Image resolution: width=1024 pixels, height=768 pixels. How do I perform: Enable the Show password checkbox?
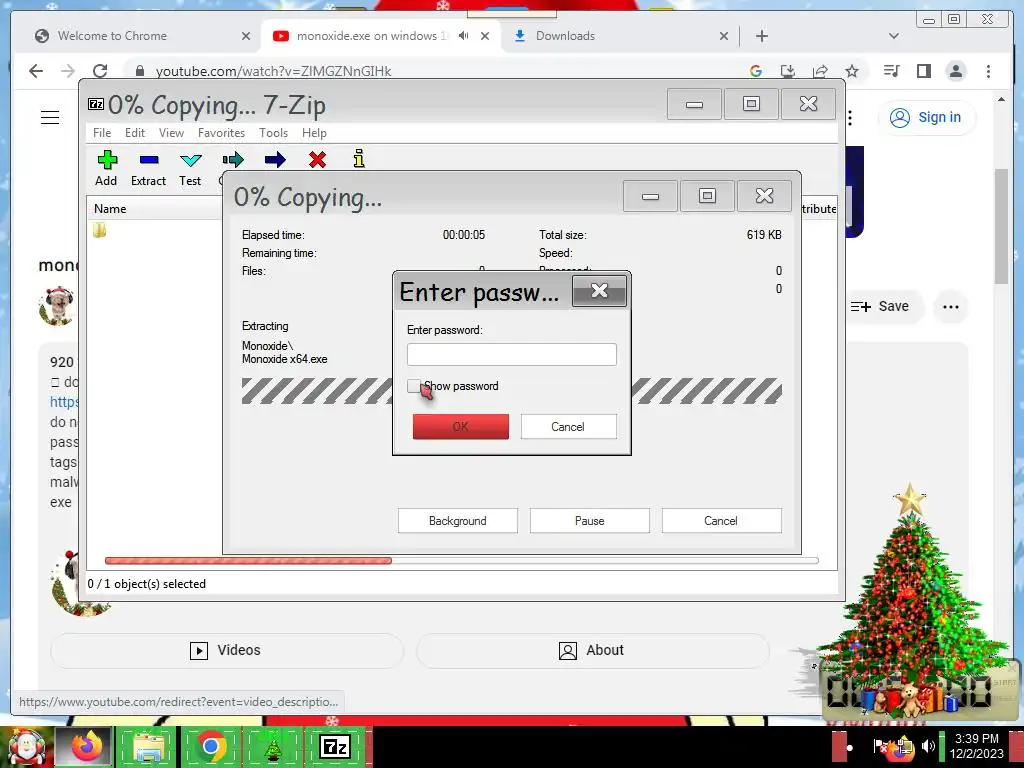pyautogui.click(x=413, y=386)
